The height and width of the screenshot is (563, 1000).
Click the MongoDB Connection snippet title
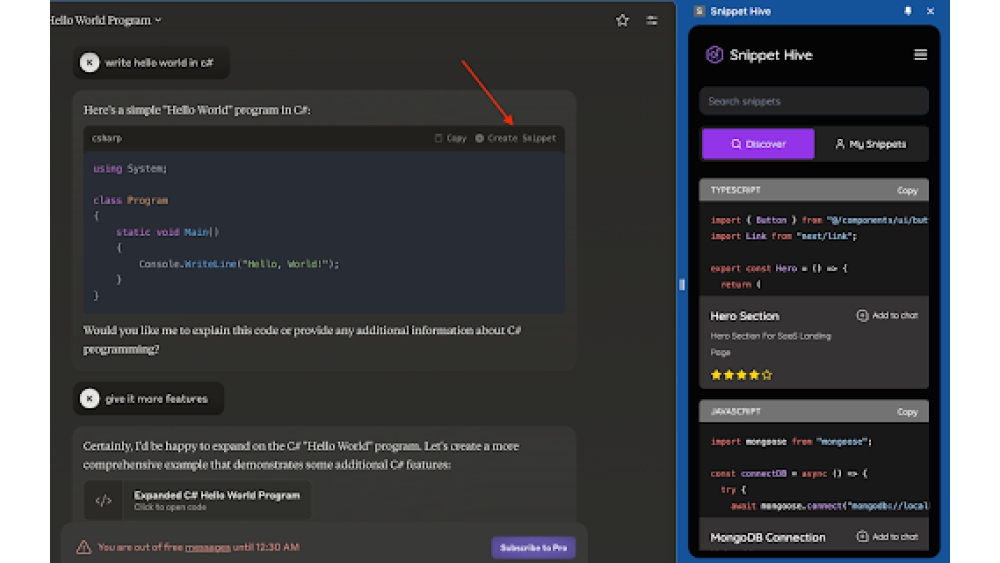click(768, 537)
